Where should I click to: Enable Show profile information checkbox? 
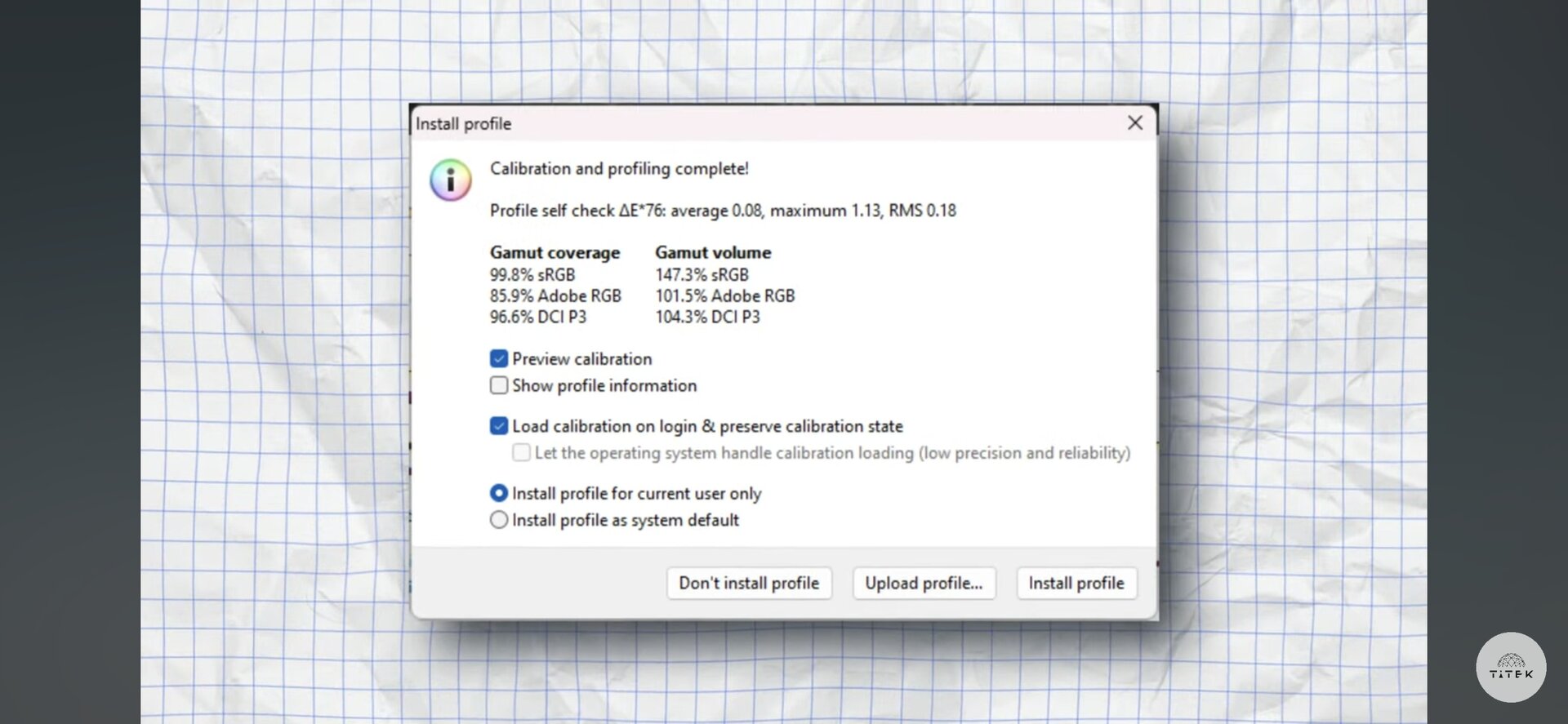click(x=499, y=385)
